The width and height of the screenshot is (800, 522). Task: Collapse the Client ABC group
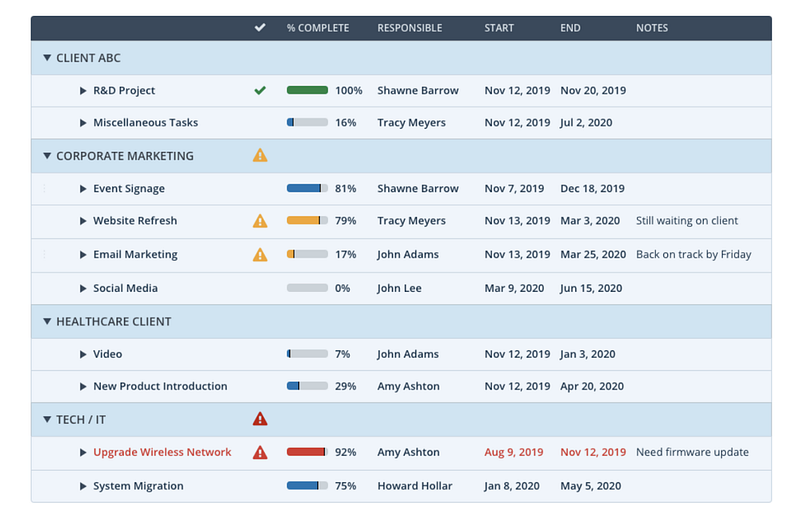[47, 58]
